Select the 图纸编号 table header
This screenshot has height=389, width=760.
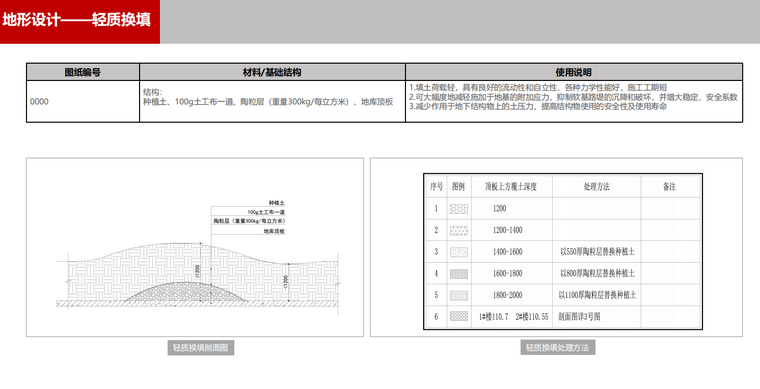[83, 72]
